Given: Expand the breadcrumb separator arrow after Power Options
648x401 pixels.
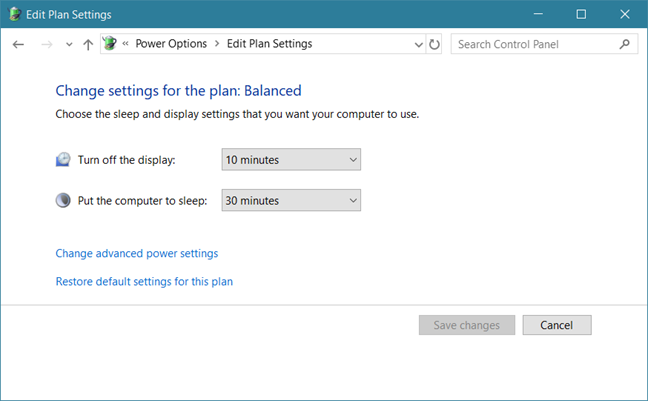Looking at the screenshot, I should (x=217, y=44).
